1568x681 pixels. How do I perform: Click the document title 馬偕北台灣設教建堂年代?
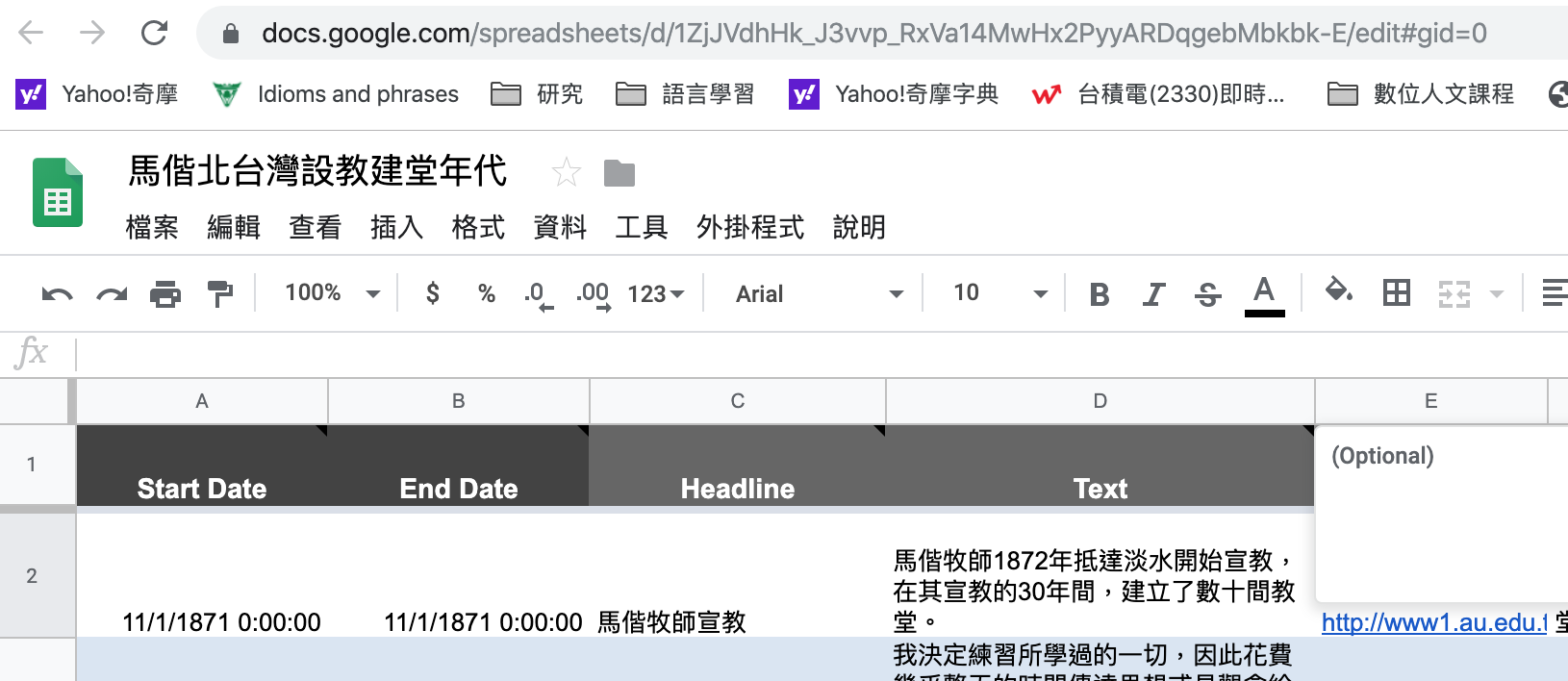pyautogui.click(x=318, y=171)
